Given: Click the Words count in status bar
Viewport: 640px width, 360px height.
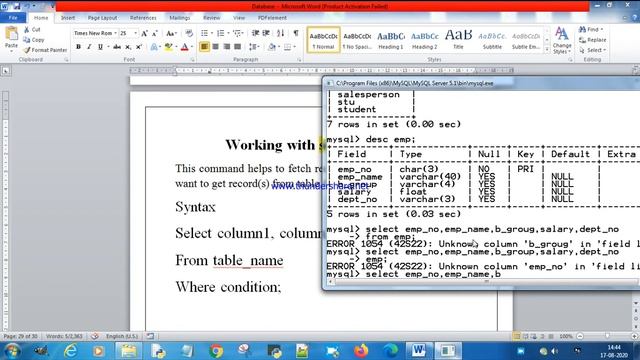Looking at the screenshot, I should click(x=64, y=336).
